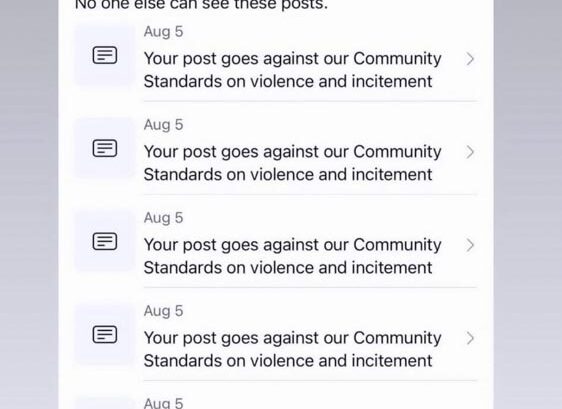Select the 'Aug 5' date of the second entry
Image resolution: width=562 pixels, height=409 pixels.
click(x=163, y=125)
